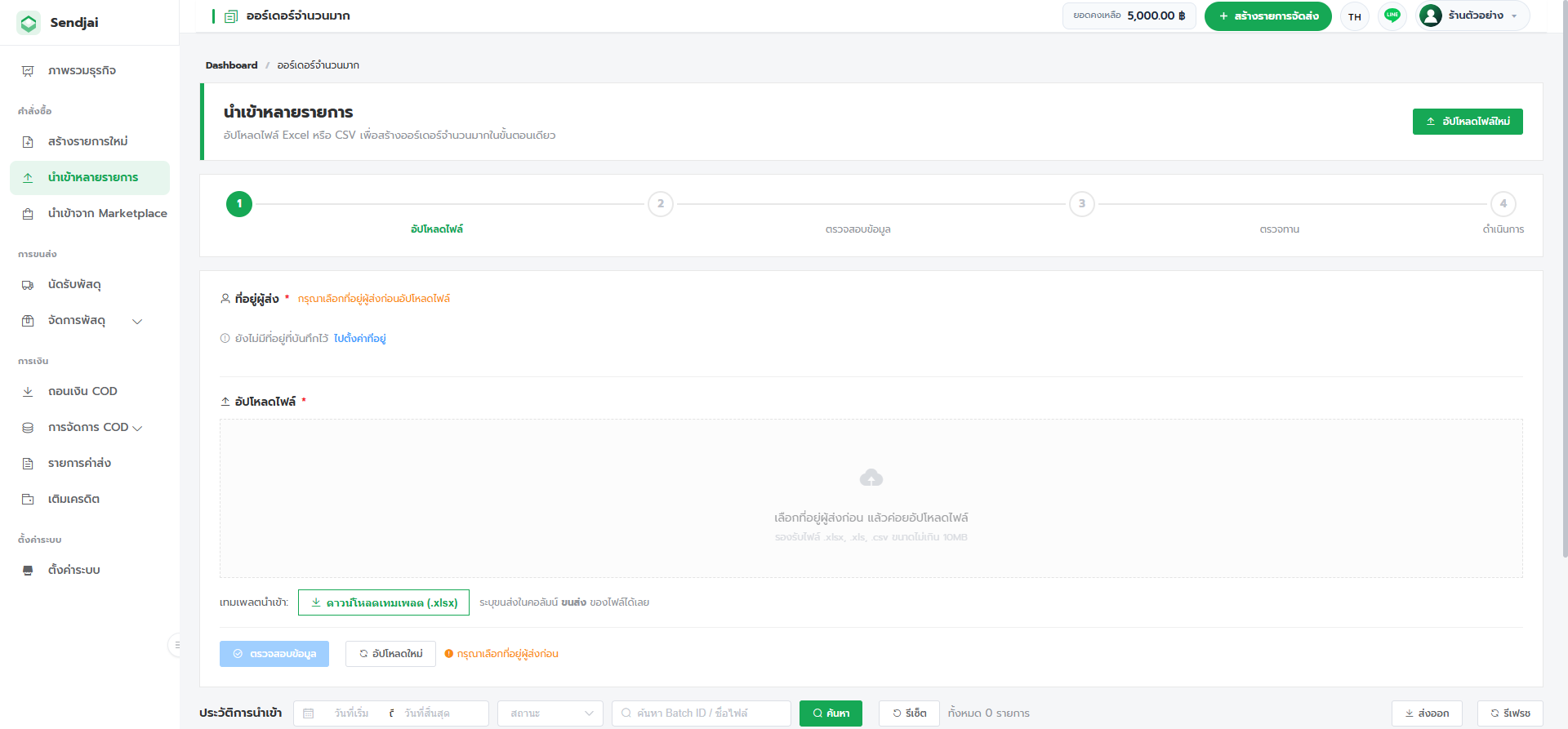Click สร้างรายการจัดส่ง green button

[1267, 16]
